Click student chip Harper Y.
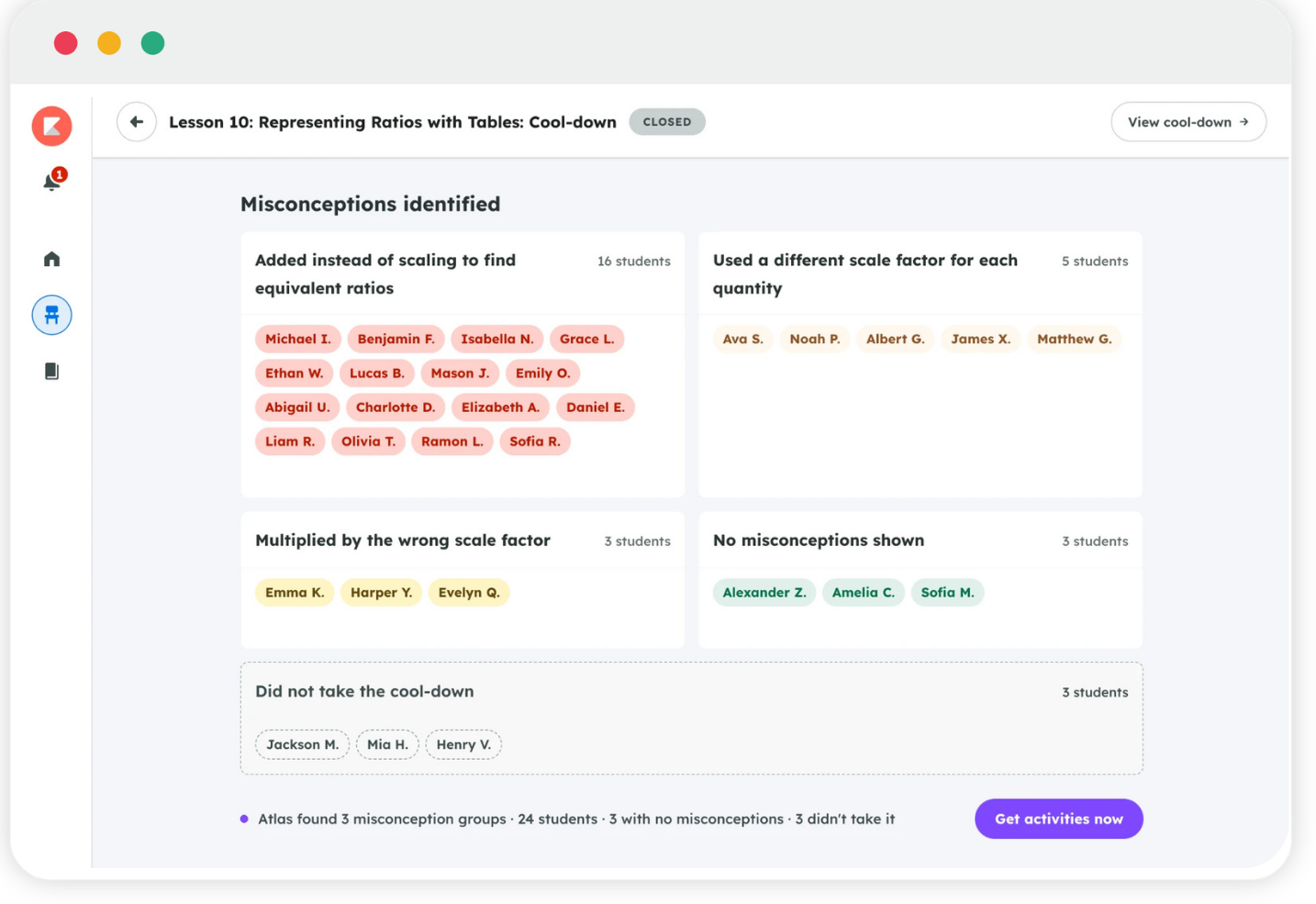 (x=382, y=592)
